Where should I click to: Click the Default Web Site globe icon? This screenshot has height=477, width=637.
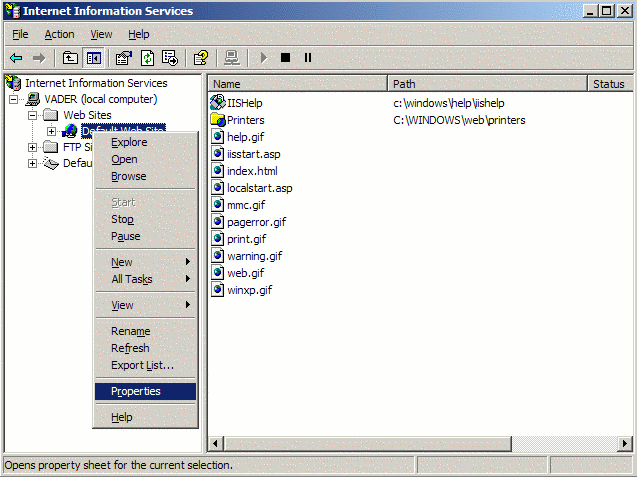(70, 131)
